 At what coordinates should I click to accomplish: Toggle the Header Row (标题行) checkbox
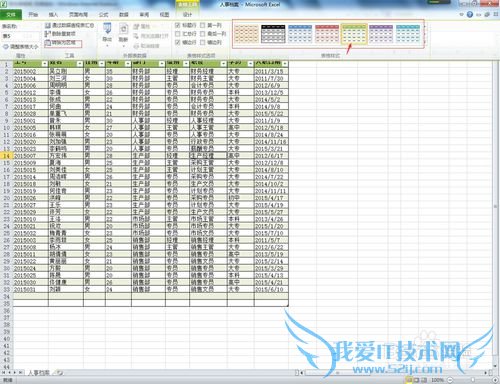tap(178, 25)
